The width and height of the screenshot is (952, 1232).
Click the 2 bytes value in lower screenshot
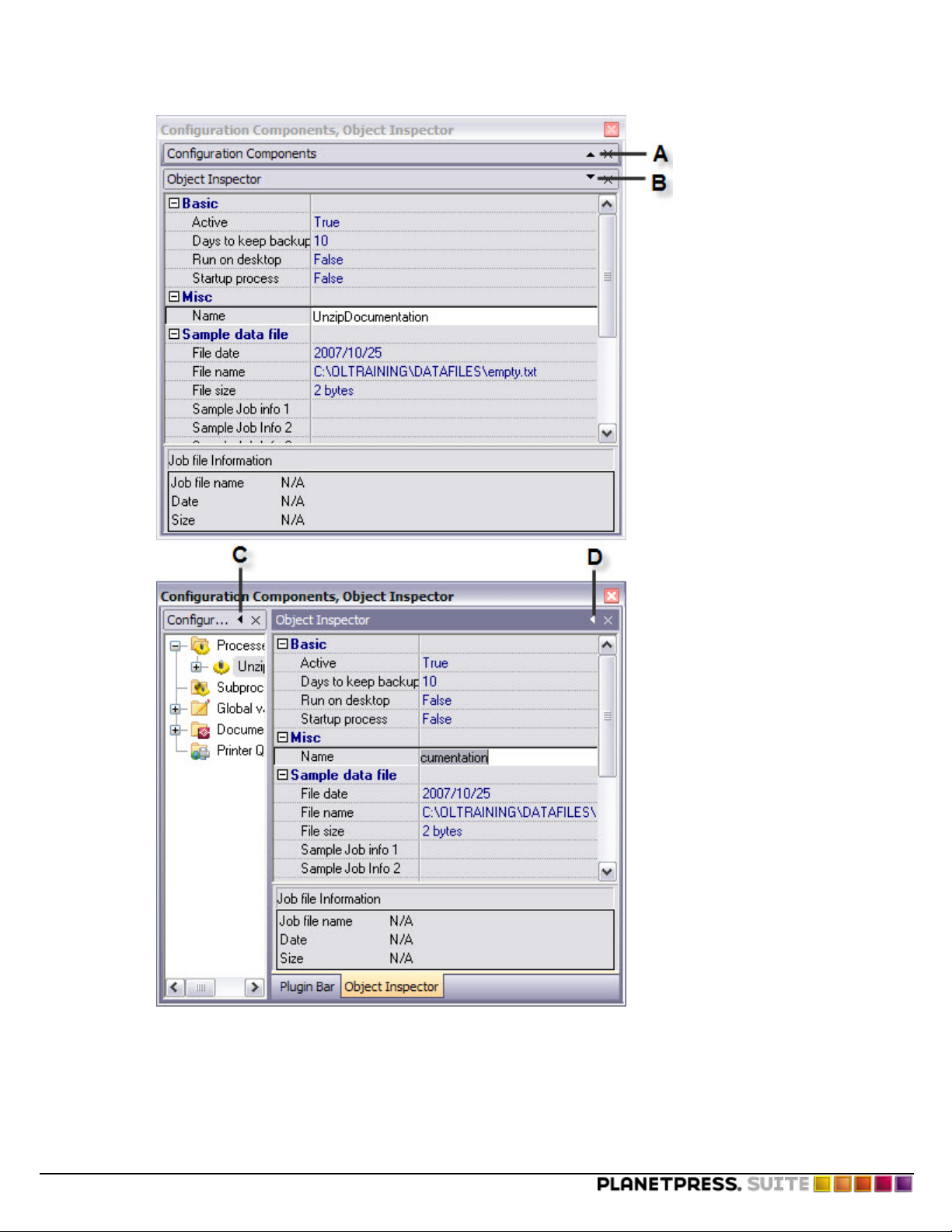(x=442, y=831)
